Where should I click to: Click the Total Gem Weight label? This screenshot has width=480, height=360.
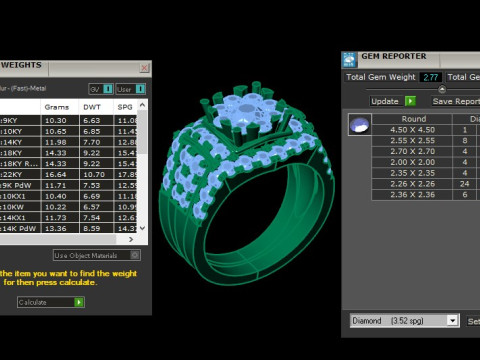click(381, 77)
